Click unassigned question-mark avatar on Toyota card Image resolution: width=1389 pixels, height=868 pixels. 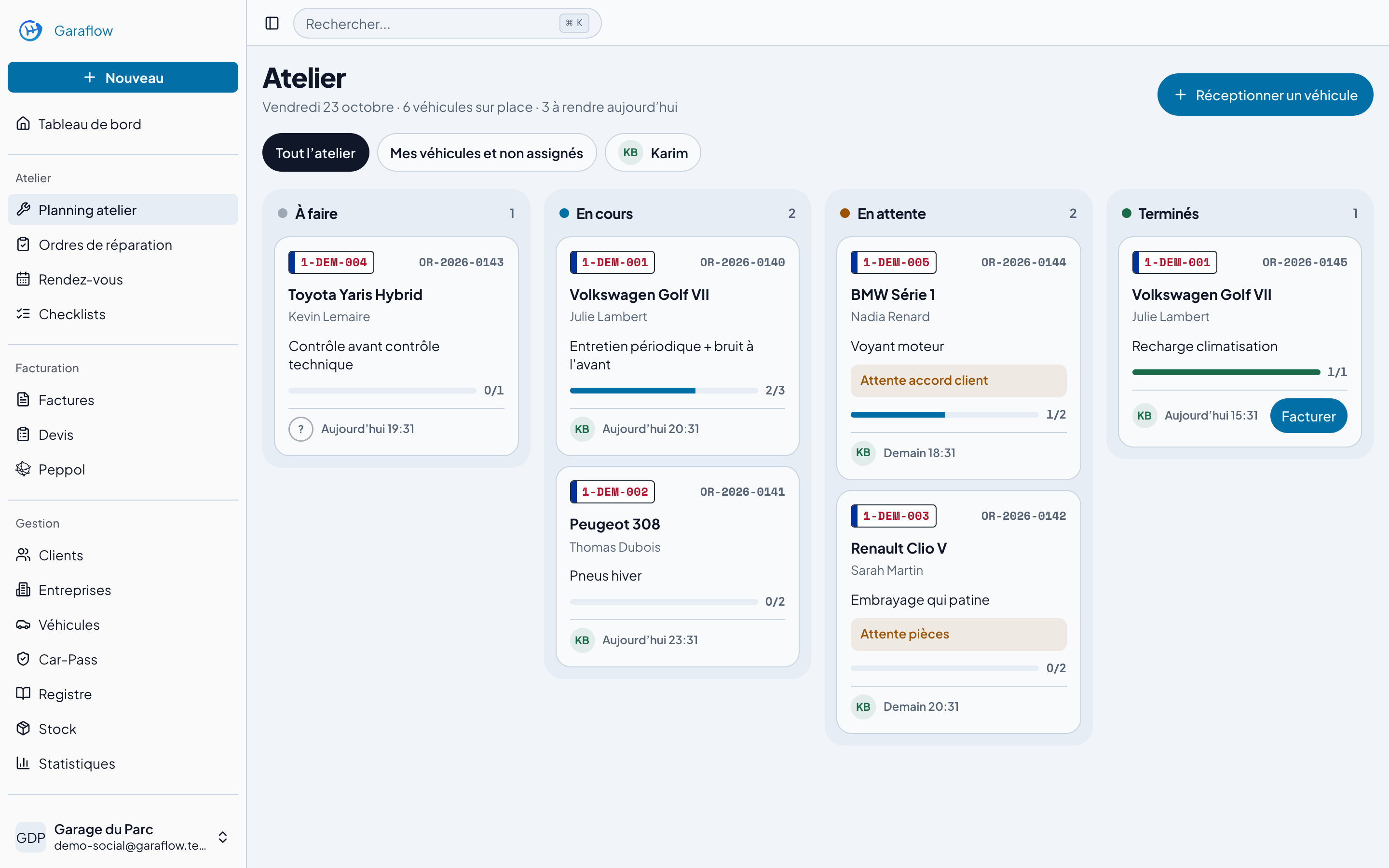(301, 429)
